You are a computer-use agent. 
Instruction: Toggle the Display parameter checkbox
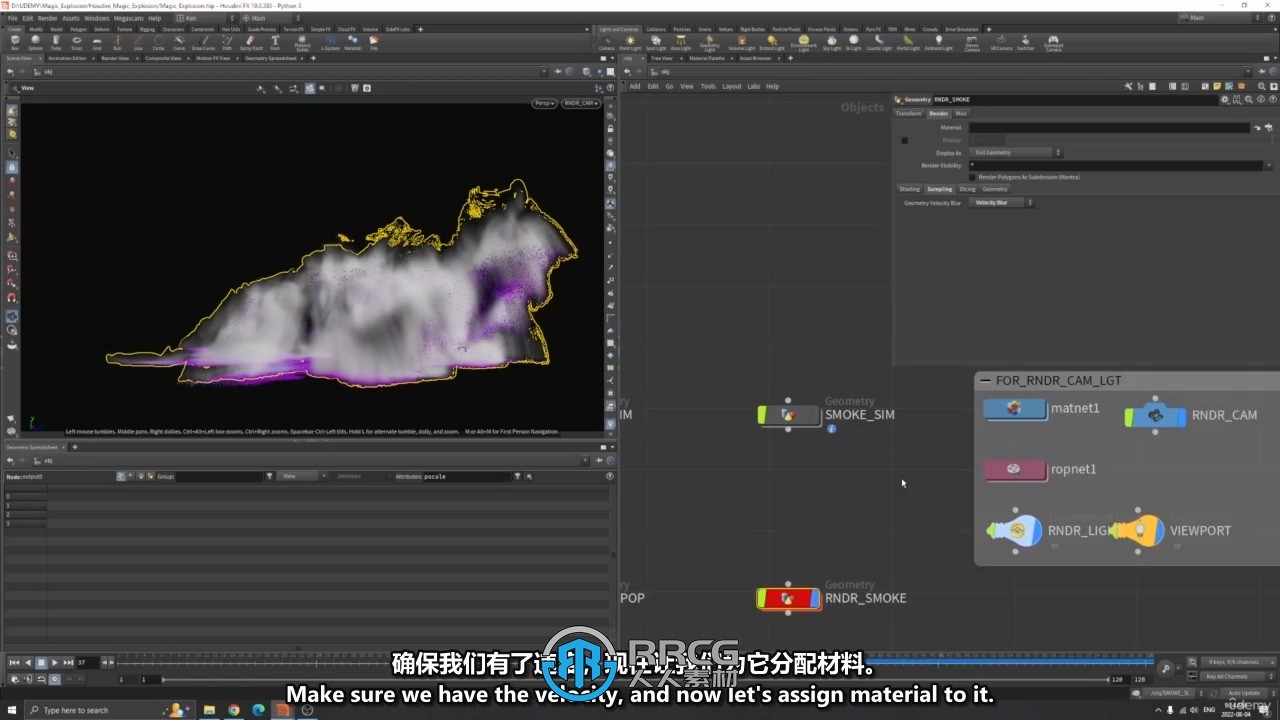(x=904, y=140)
